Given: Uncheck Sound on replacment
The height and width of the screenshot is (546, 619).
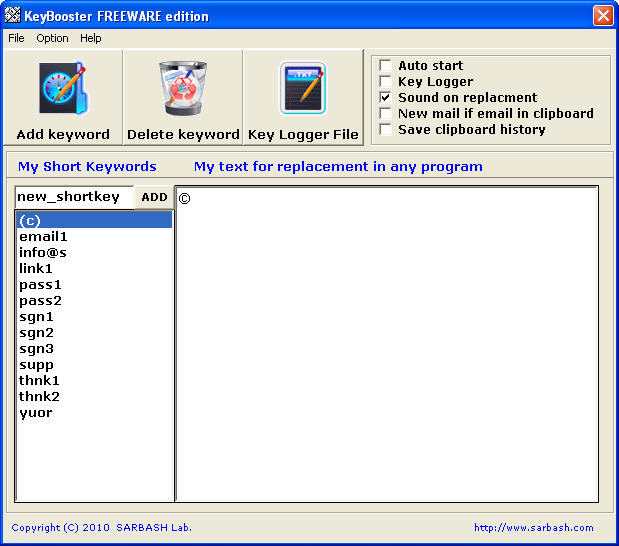Looking at the screenshot, I should (x=385, y=97).
